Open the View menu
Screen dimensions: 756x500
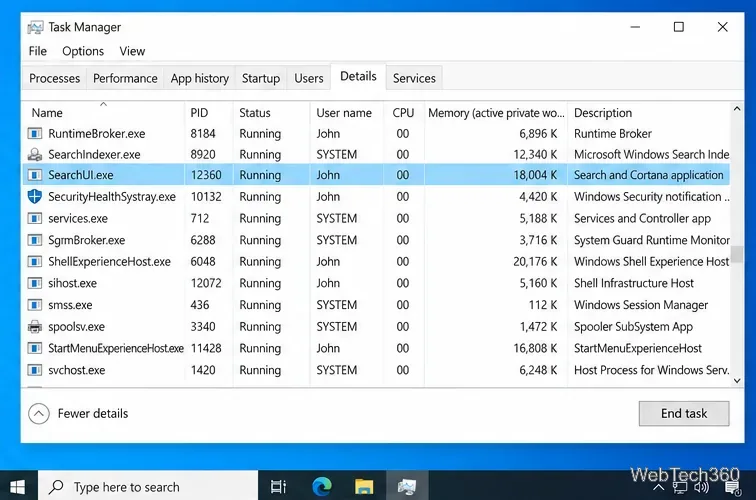point(132,51)
